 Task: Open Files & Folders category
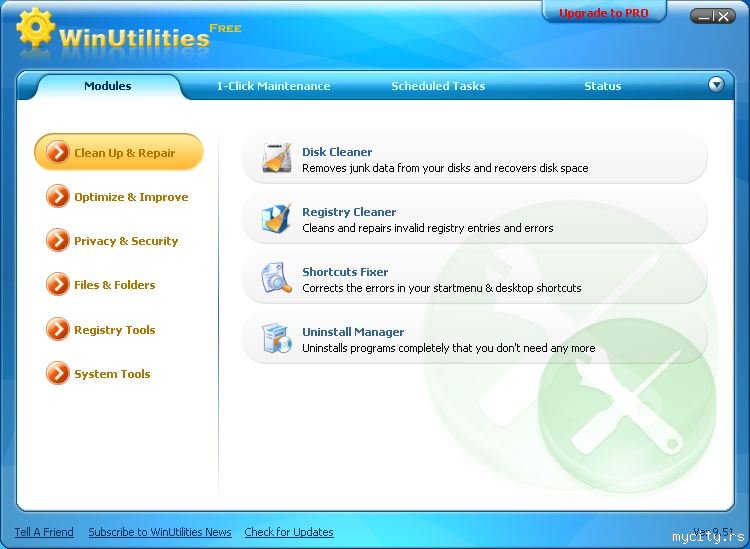[101, 285]
